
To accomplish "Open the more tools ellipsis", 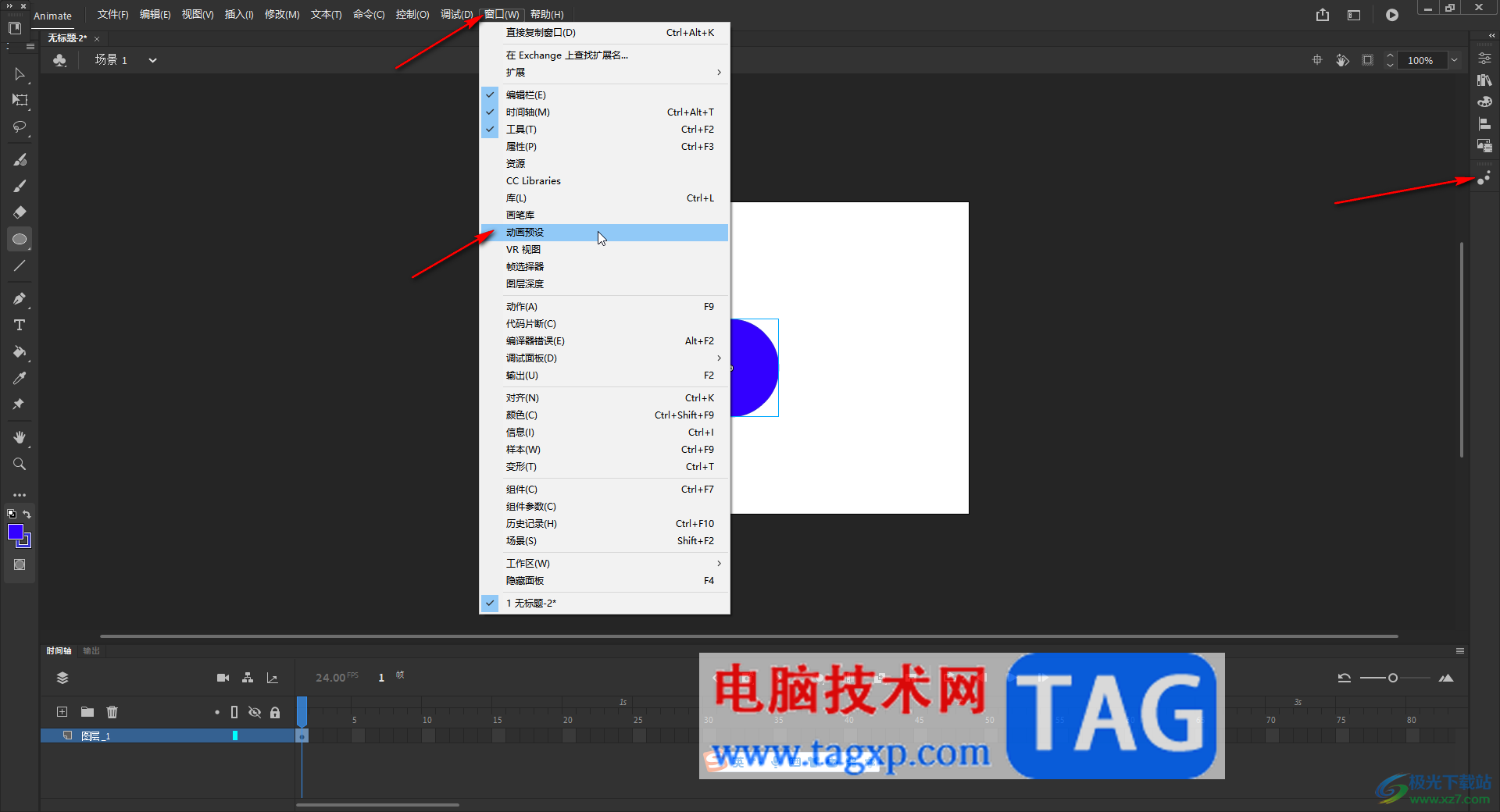I will point(20,495).
